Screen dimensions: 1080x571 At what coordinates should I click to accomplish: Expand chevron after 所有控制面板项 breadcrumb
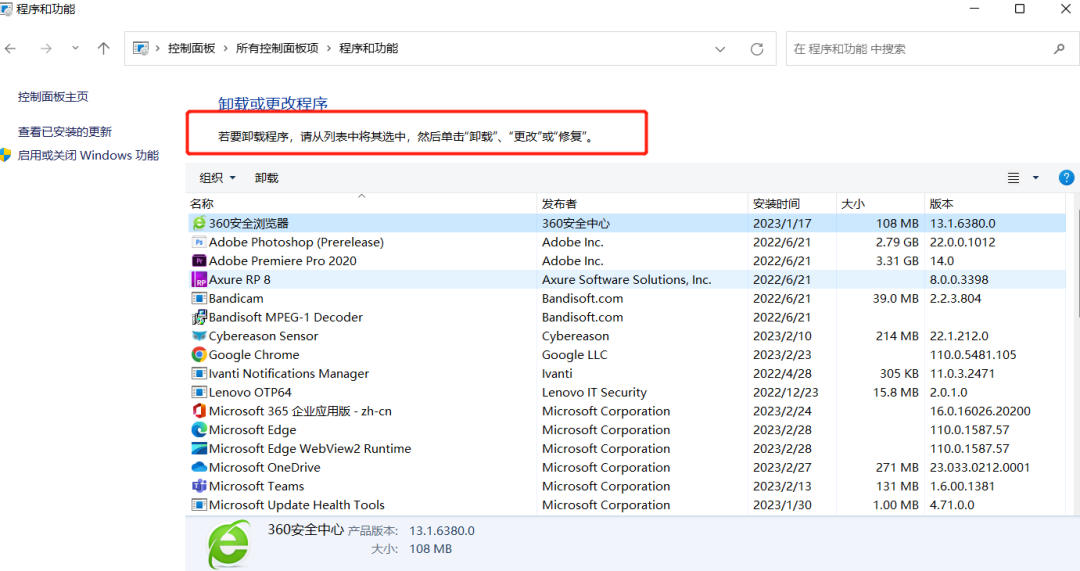tap(329, 48)
